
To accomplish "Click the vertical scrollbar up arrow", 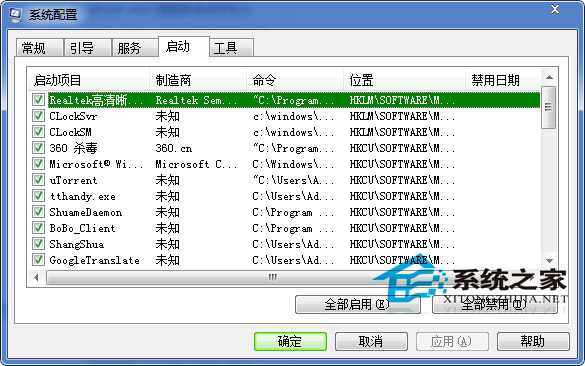I will coord(549,77).
